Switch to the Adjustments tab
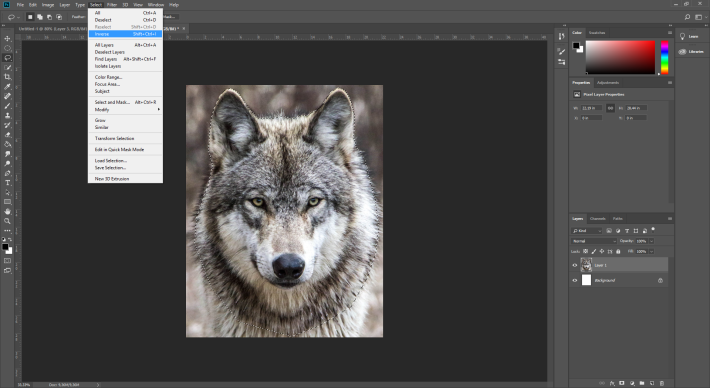 coord(608,82)
